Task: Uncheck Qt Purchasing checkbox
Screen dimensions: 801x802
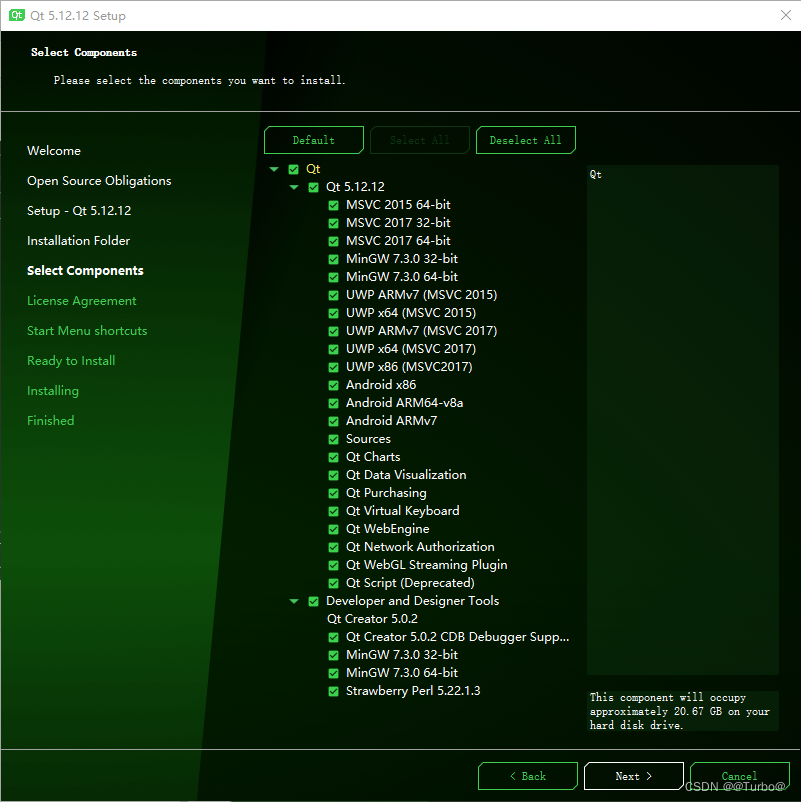Action: [333, 493]
